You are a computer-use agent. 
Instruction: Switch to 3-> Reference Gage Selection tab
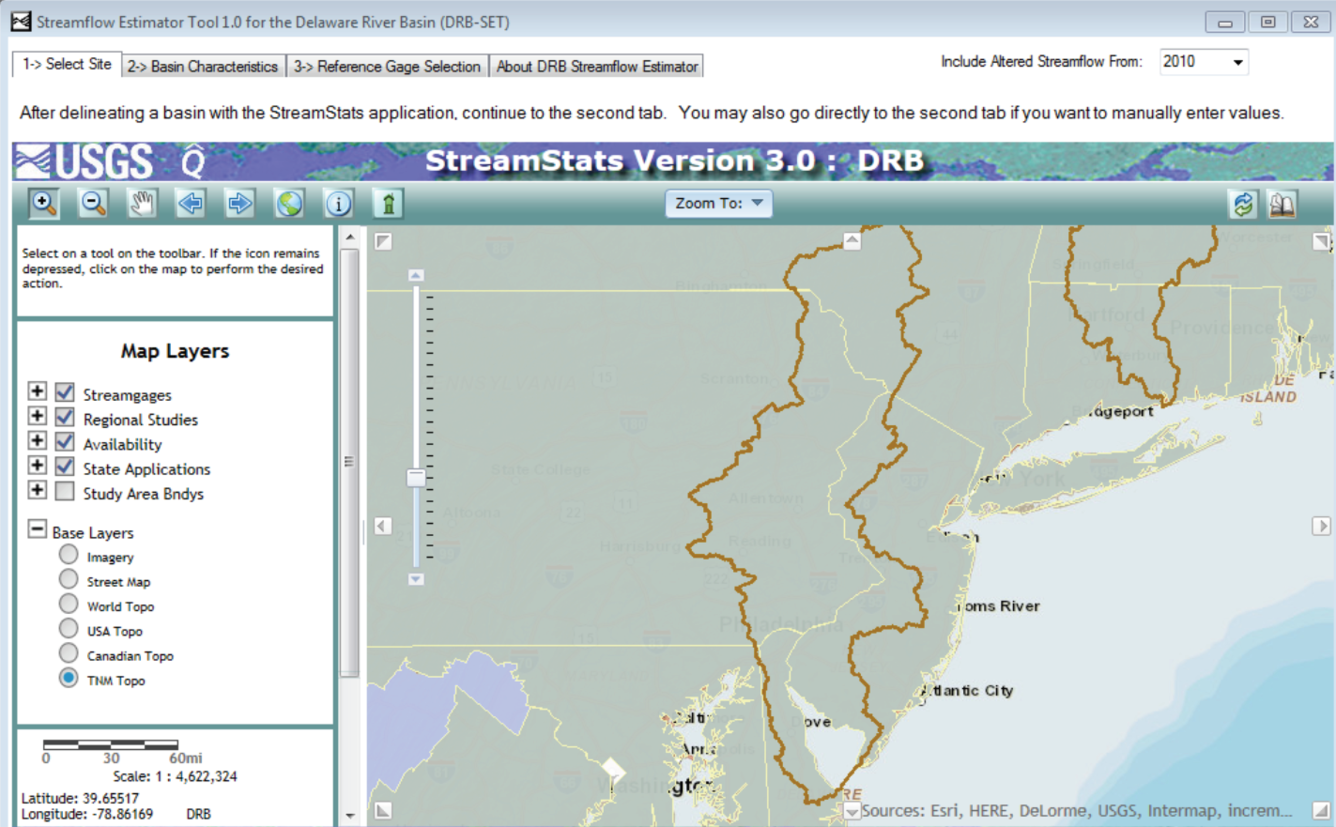coord(387,66)
